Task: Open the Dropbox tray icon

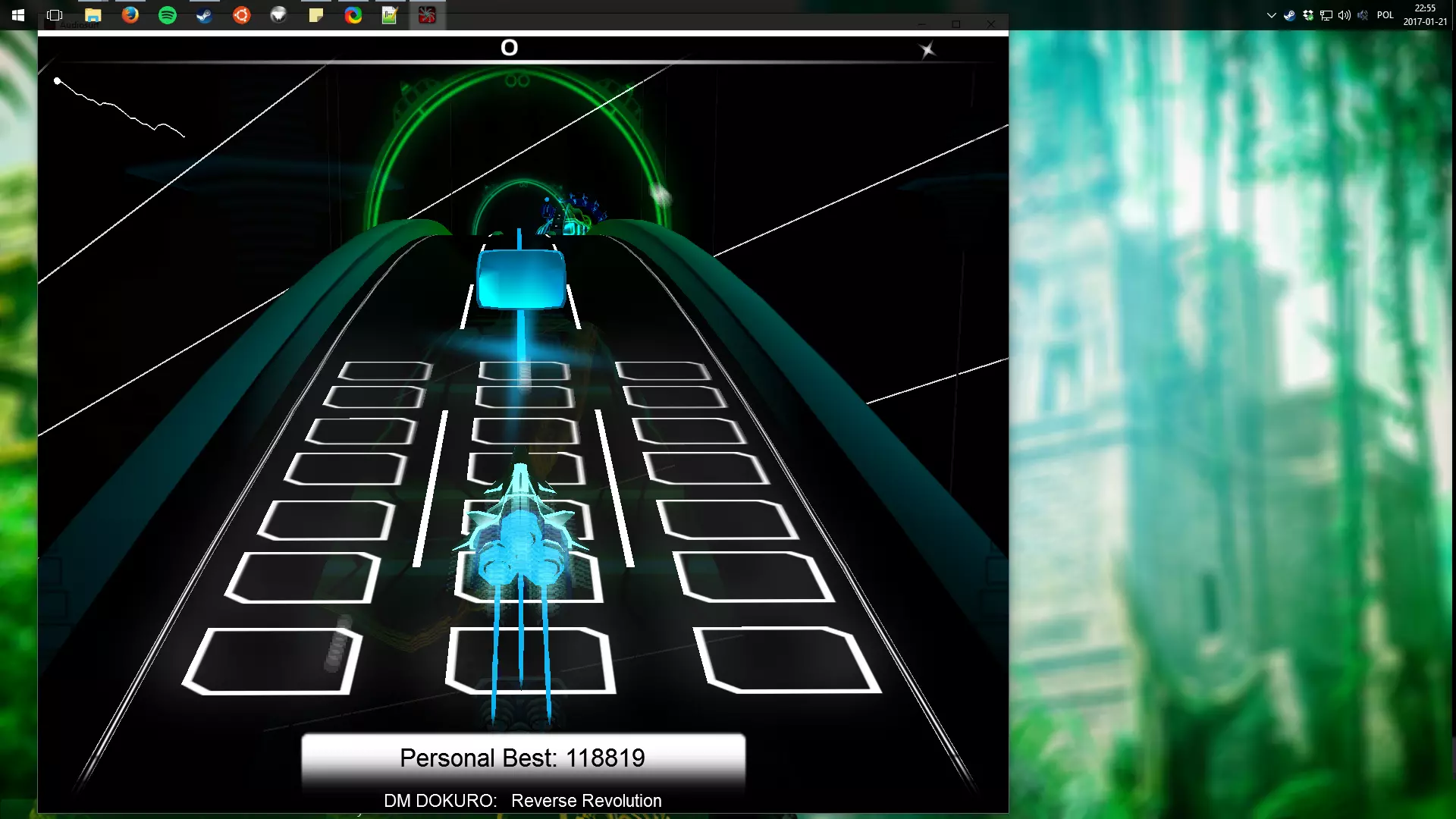Action: click(x=1308, y=15)
